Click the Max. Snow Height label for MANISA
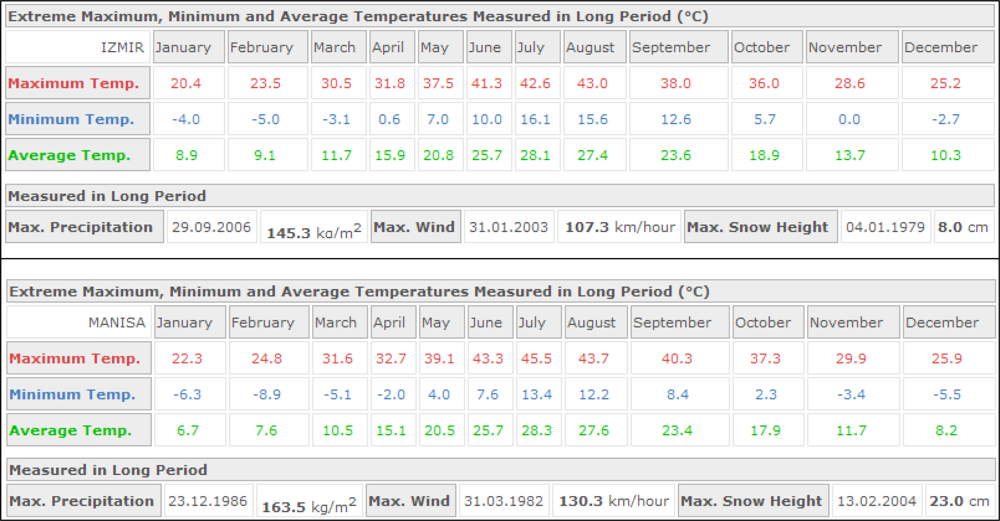Screen dimensions: 1000x521 click(754, 501)
